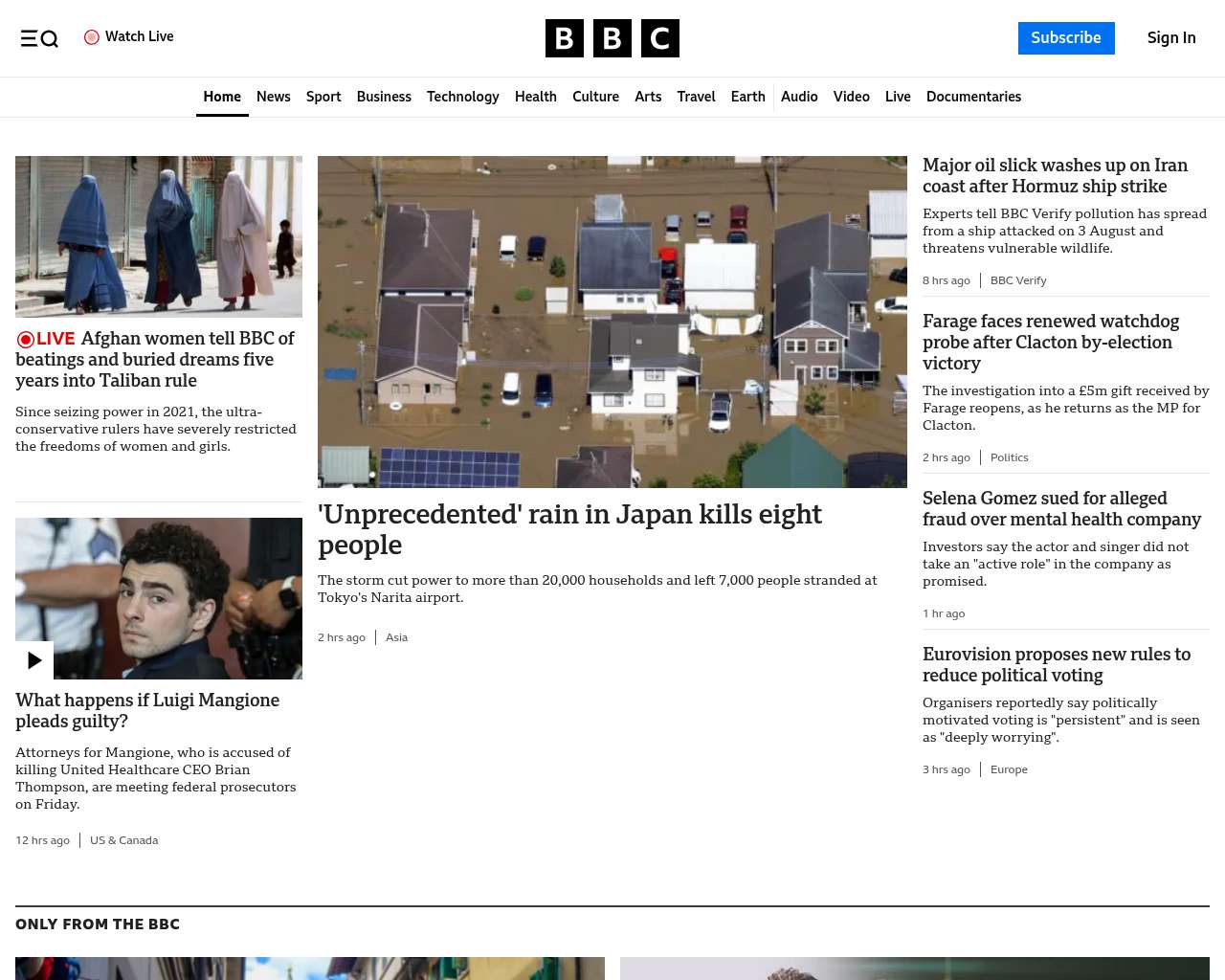The height and width of the screenshot is (980, 1225).
Task: Open the Arts section
Action: click(x=648, y=97)
